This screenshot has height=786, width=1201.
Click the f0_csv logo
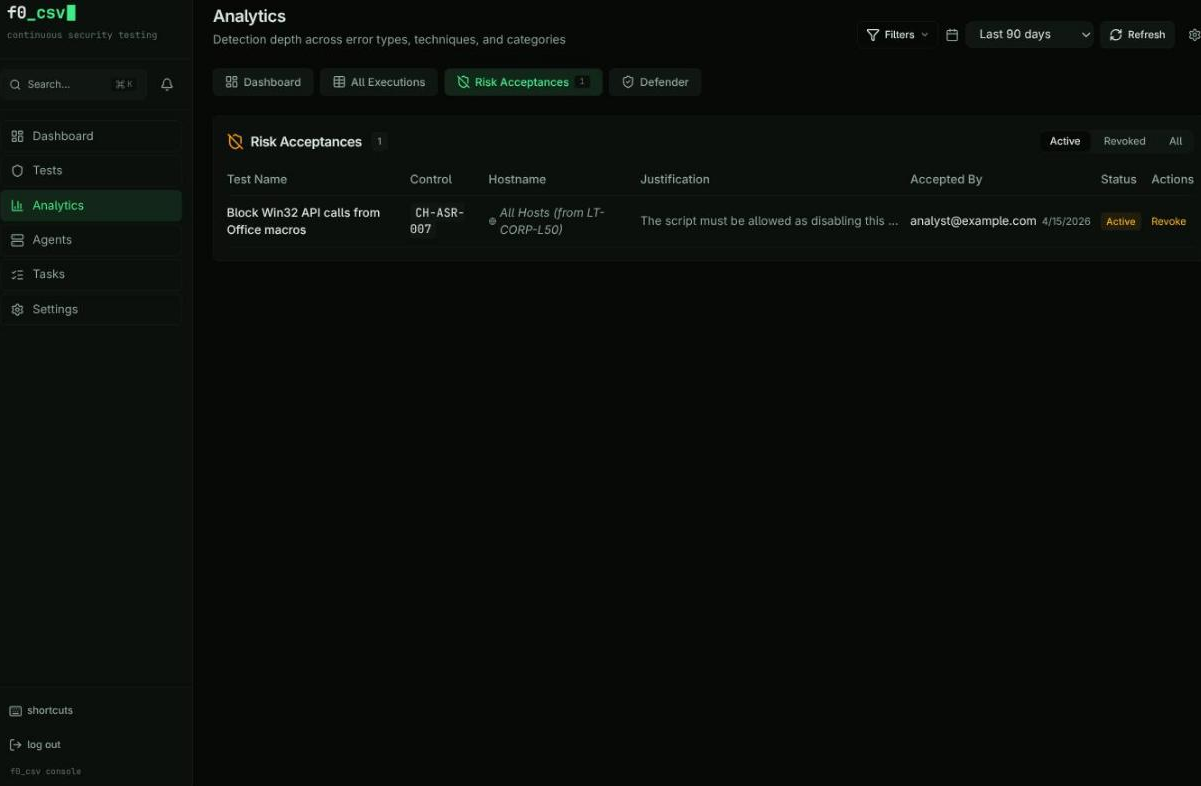(41, 13)
